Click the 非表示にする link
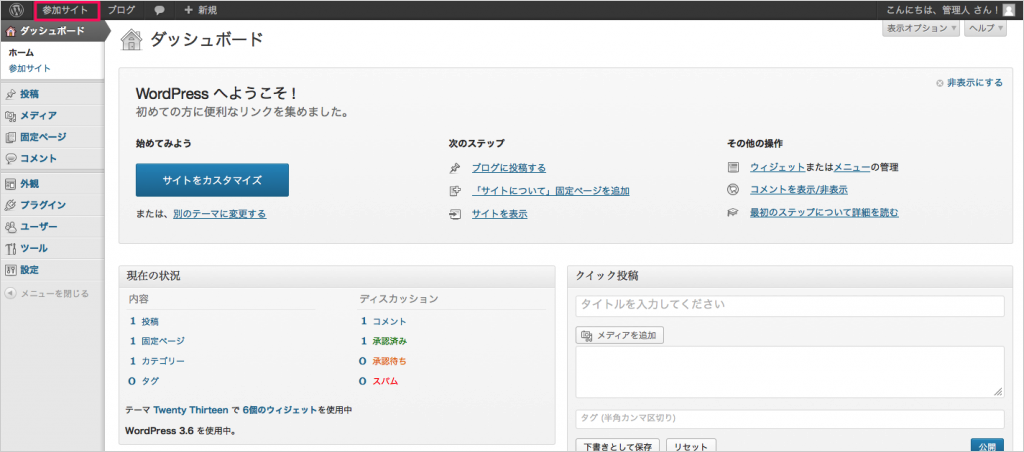The image size is (1024, 452). [974, 82]
